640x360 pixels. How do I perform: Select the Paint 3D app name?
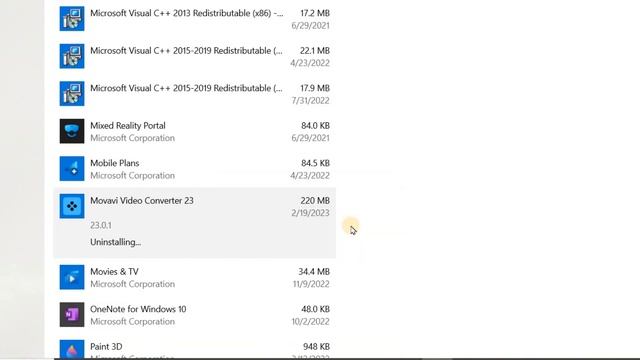[106, 347]
